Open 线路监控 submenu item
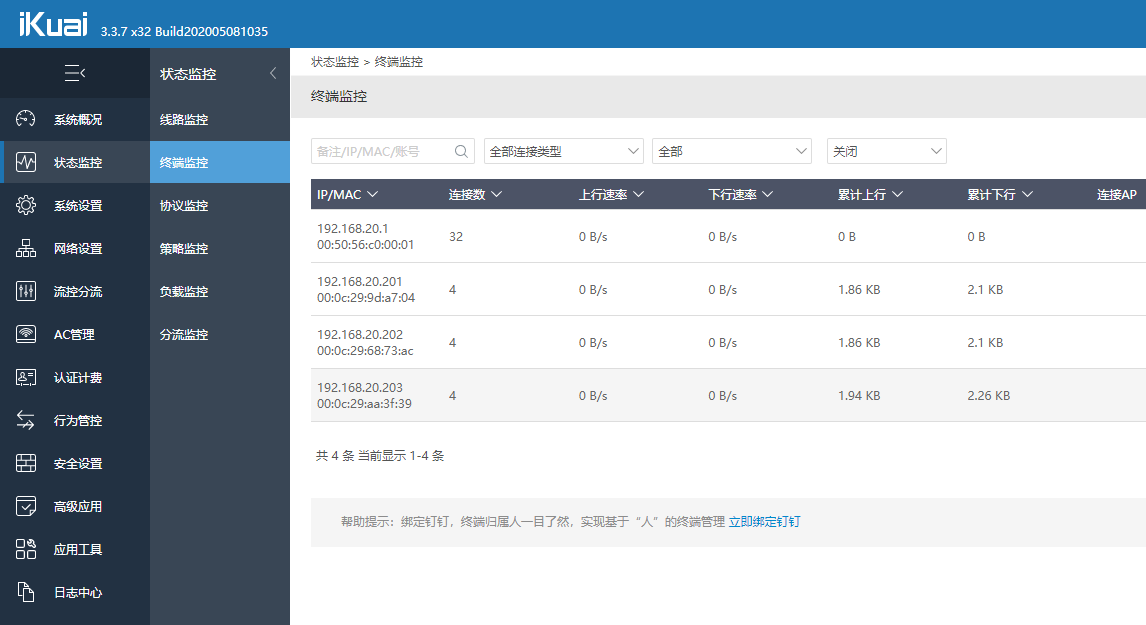This screenshot has height=625, width=1146. point(184,120)
